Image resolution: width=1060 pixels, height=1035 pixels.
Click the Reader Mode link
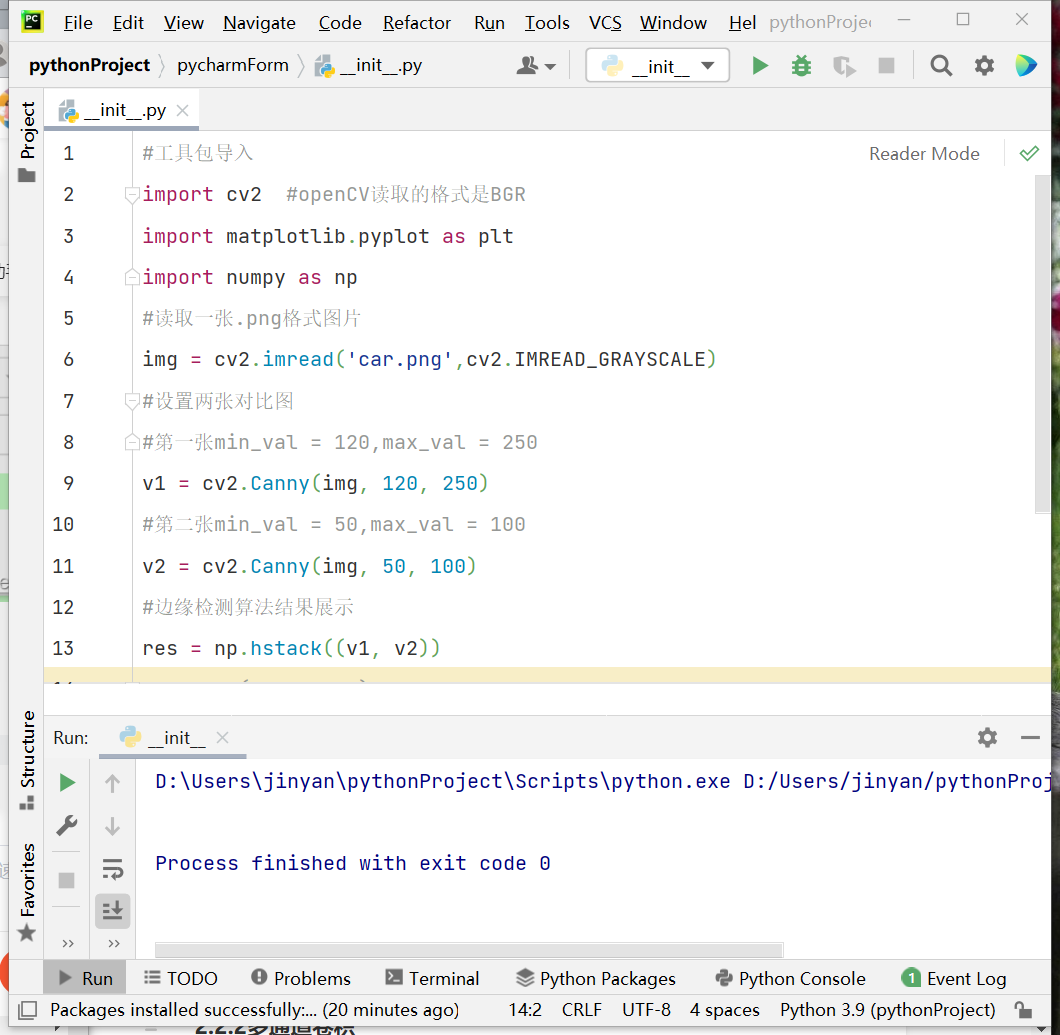[x=924, y=153]
